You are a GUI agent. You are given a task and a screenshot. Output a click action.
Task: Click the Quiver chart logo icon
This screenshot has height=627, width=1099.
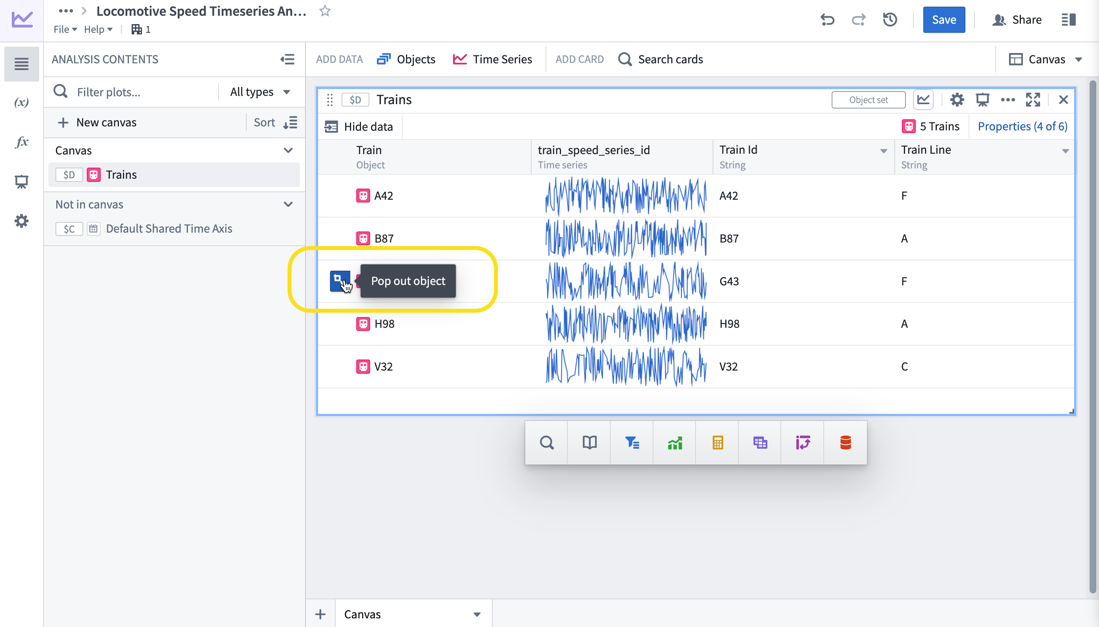click(x=22, y=19)
